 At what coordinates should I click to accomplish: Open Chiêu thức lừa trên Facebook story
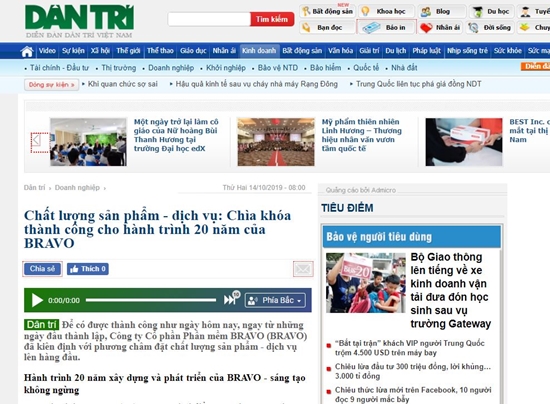[413, 395]
